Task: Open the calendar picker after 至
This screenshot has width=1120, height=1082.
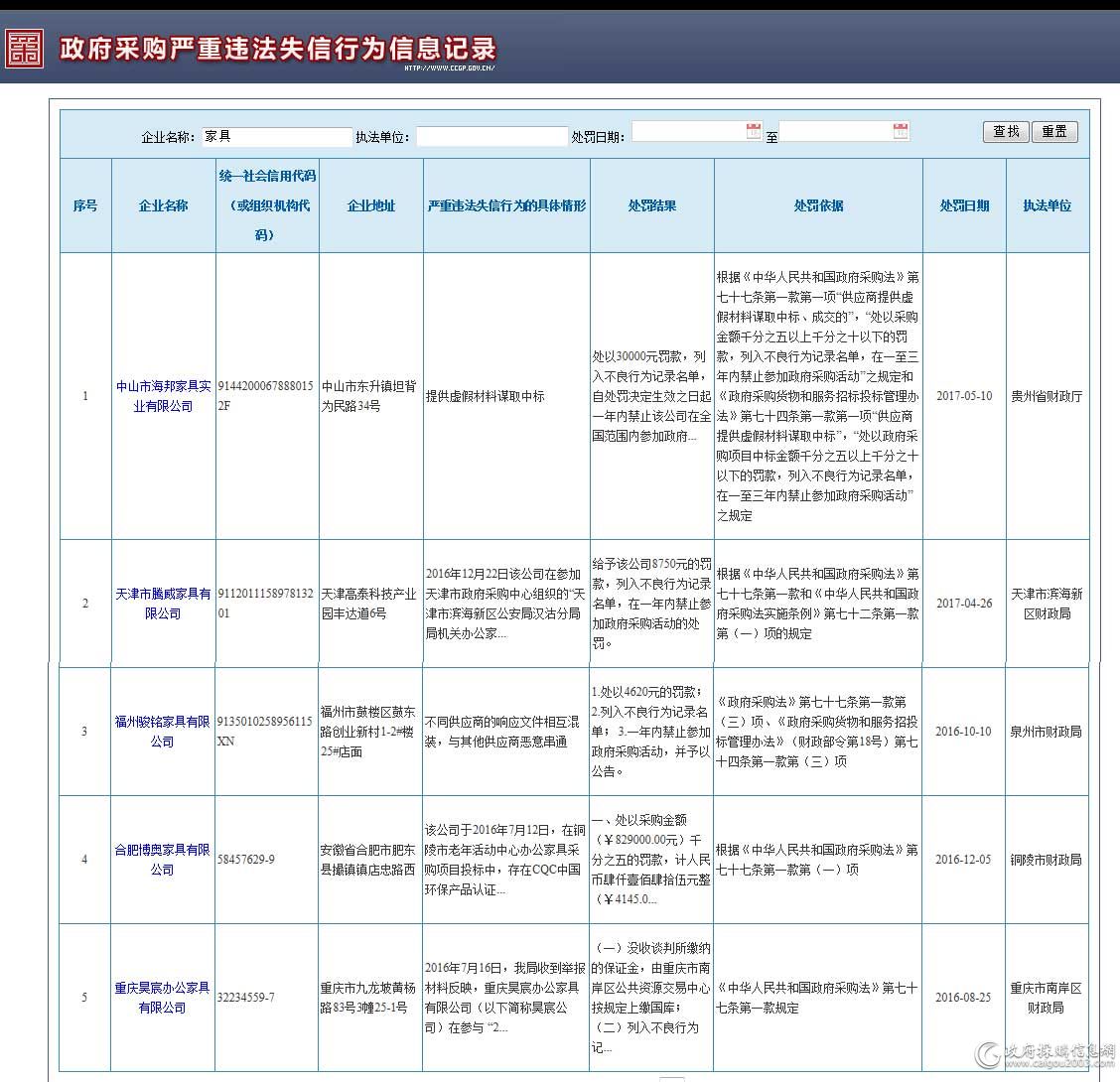Action: click(x=902, y=130)
